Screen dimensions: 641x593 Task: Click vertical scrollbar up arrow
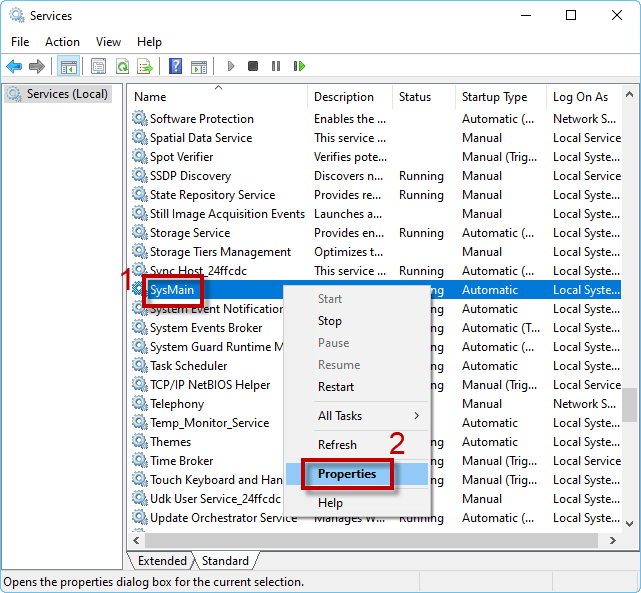click(x=630, y=95)
